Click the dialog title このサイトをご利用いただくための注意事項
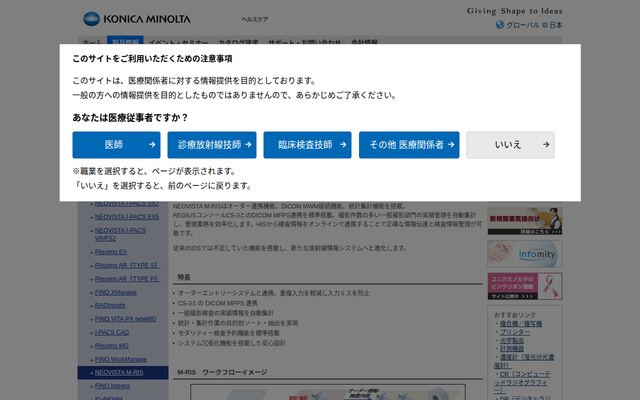Image resolution: width=640 pixels, height=400 pixels. [152, 59]
